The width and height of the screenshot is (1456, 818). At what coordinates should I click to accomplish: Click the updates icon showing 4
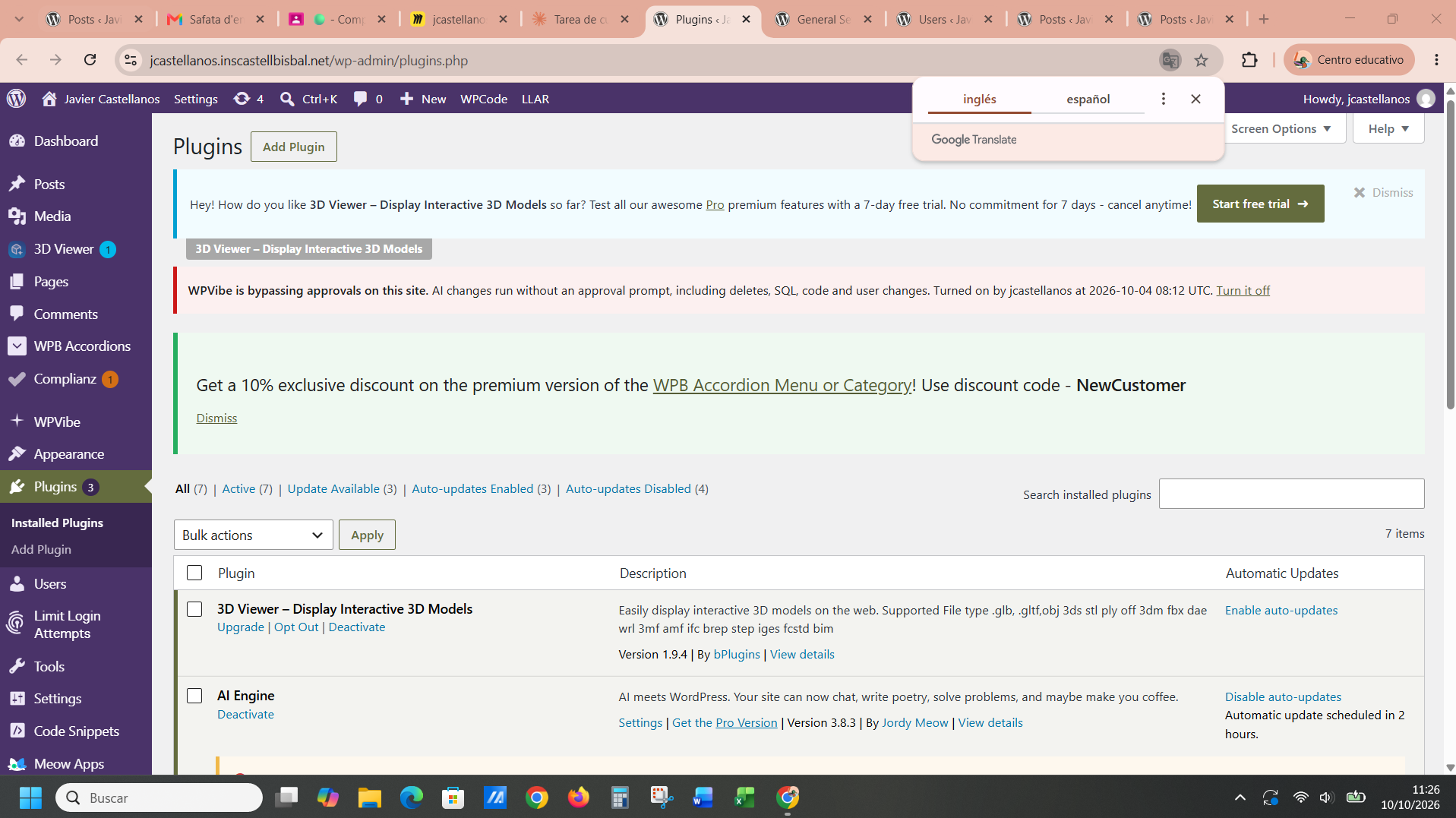tap(248, 99)
